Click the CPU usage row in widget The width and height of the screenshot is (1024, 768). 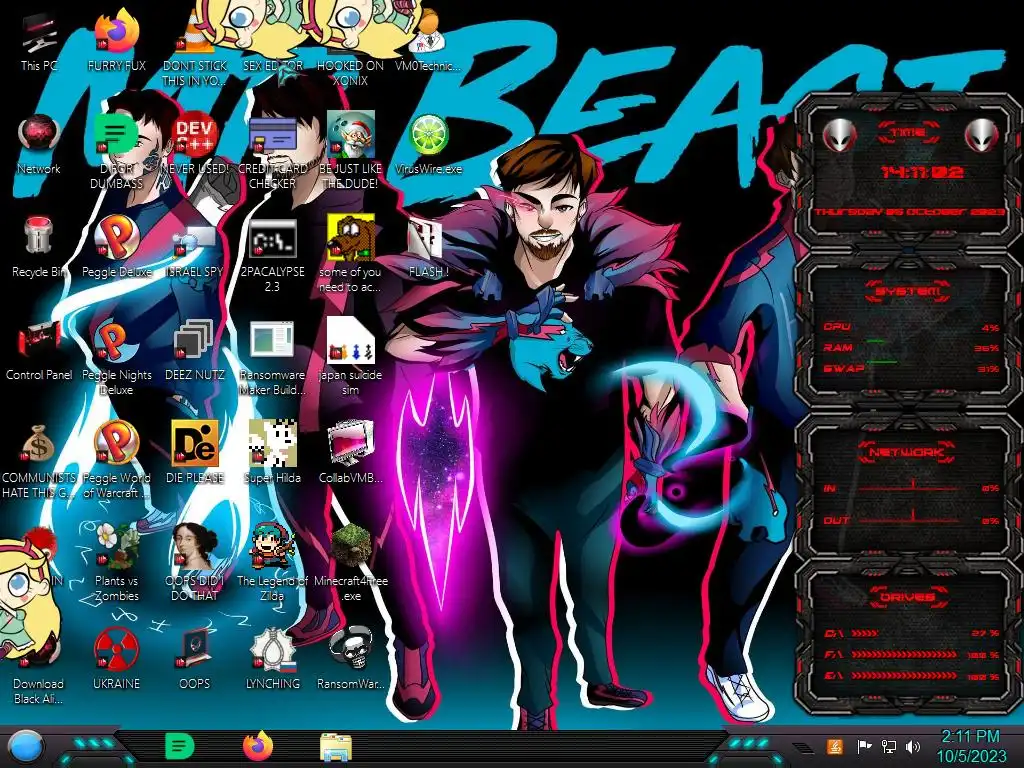(x=912, y=327)
